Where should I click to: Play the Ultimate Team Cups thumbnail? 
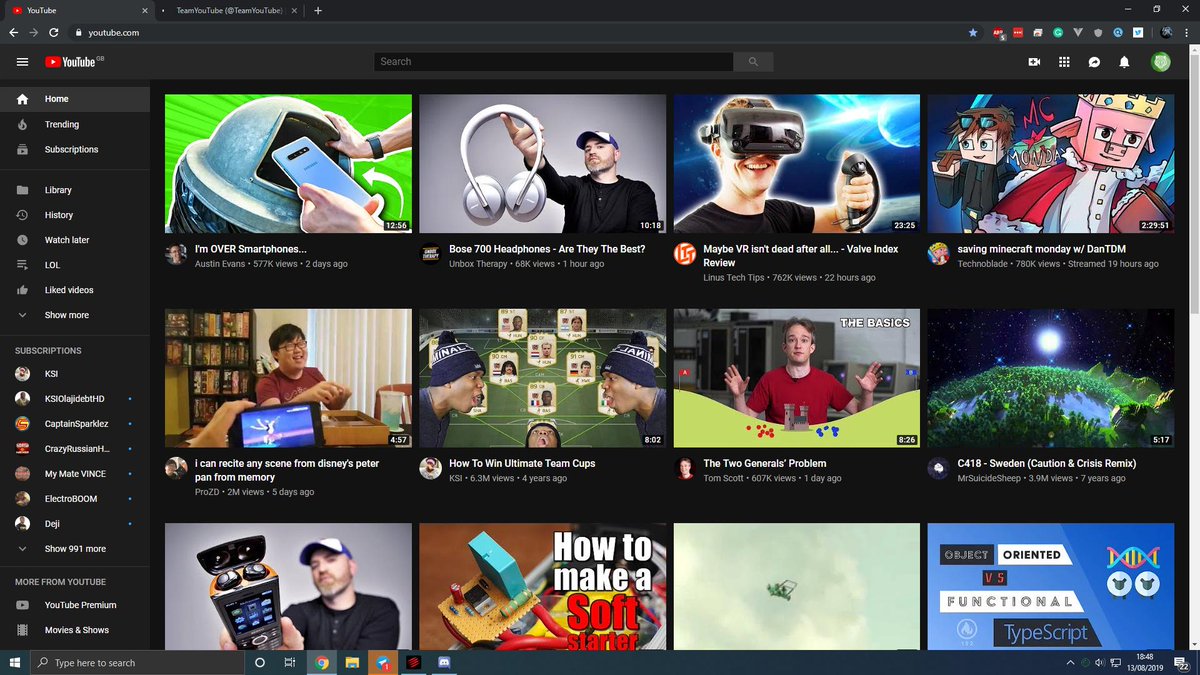point(542,378)
